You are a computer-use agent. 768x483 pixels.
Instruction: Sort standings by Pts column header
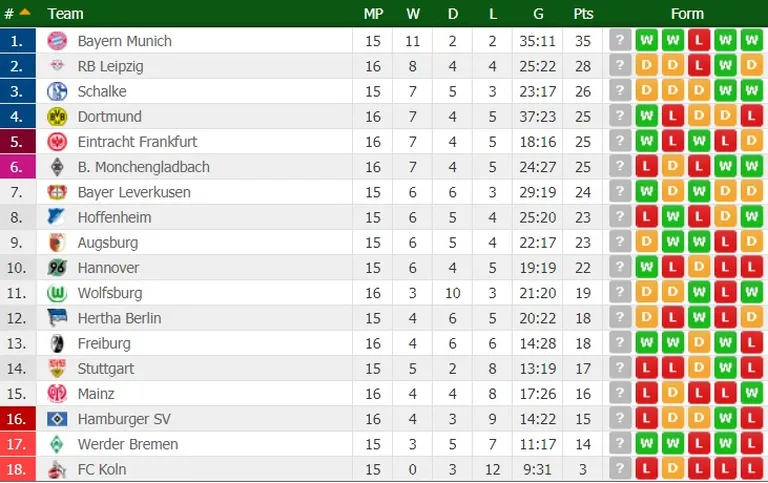tap(583, 14)
